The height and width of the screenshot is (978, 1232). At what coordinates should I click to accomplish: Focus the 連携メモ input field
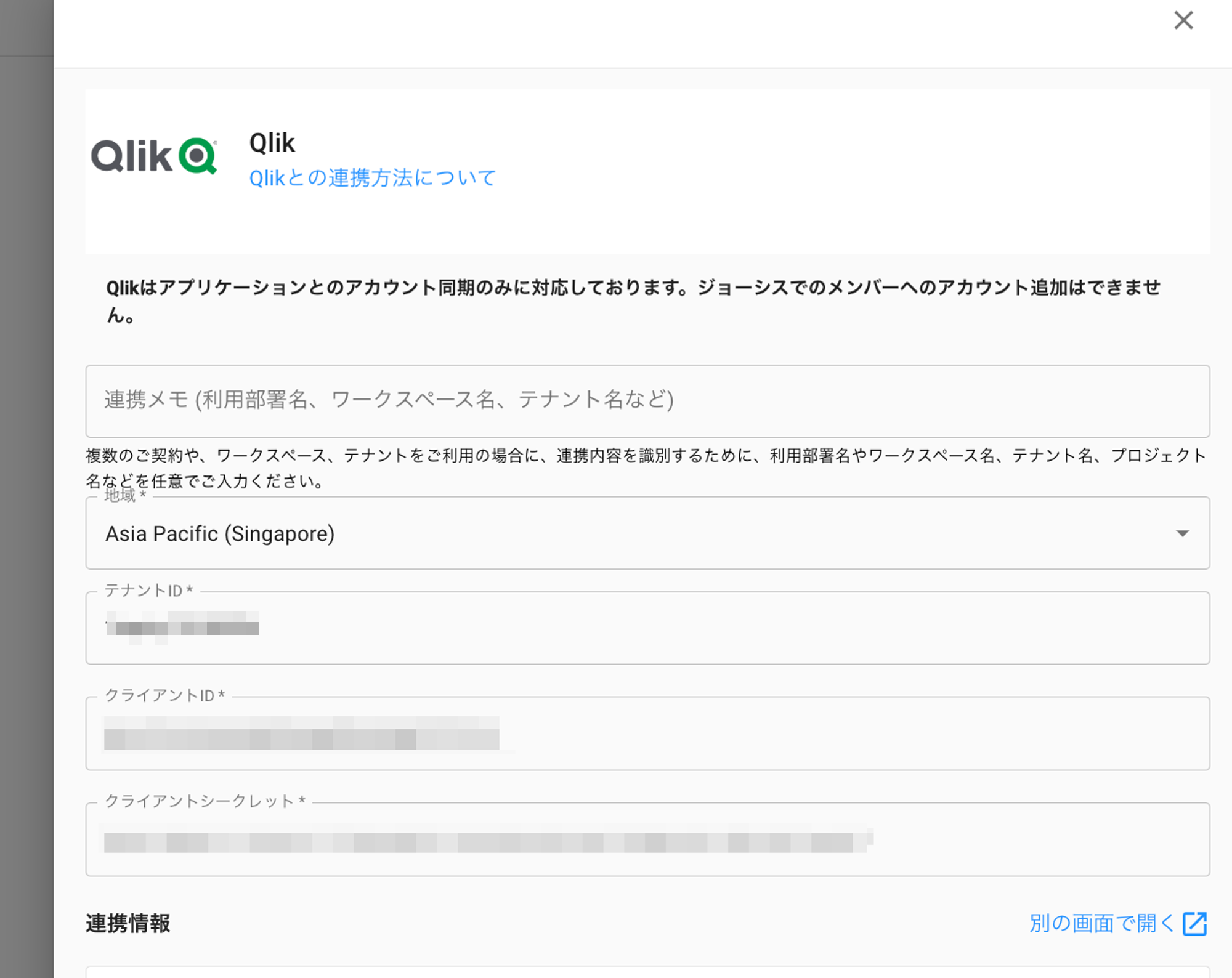(647, 400)
